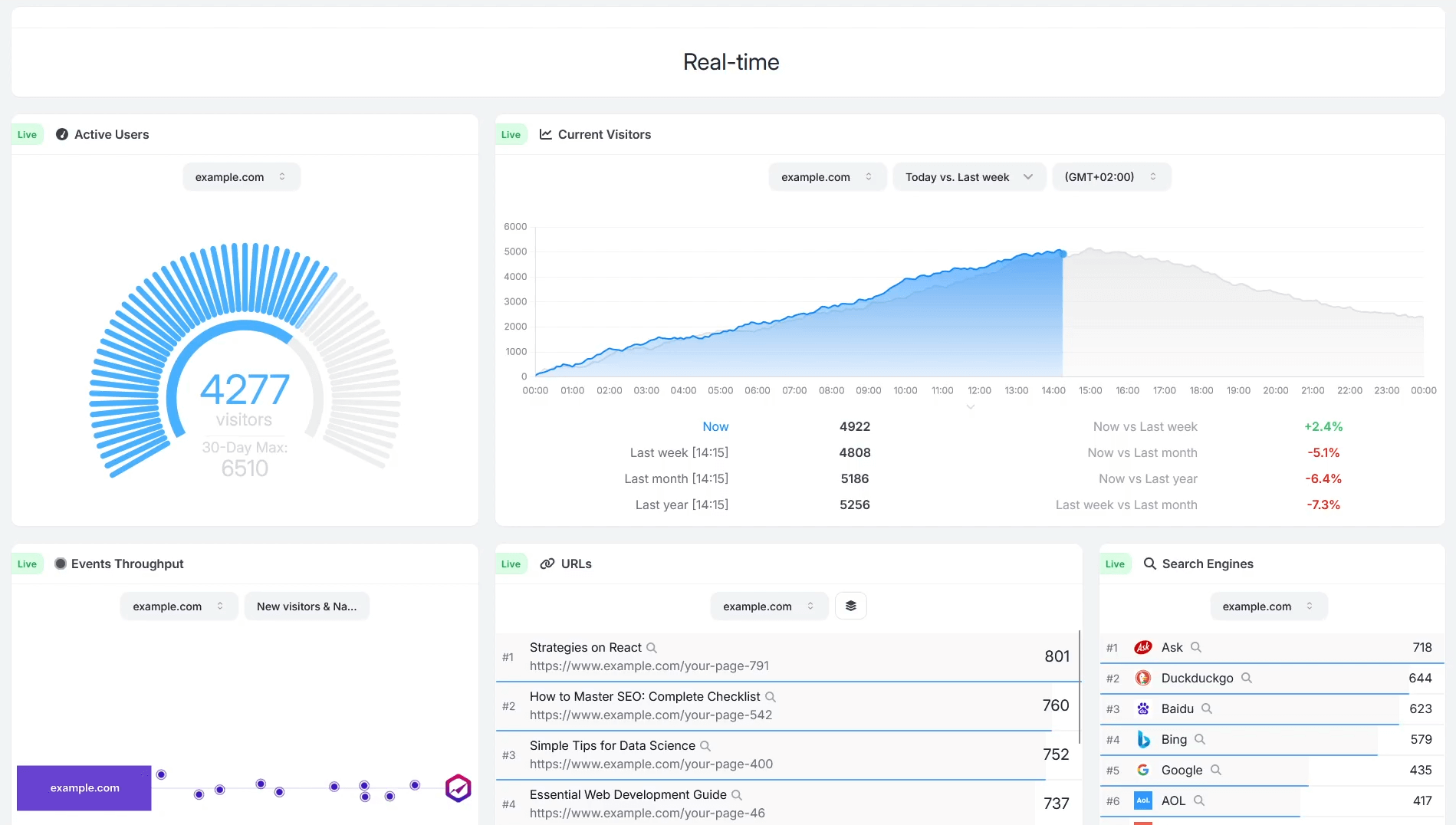
Task: Click the chart marker at 14:15
Action: click(x=1062, y=253)
